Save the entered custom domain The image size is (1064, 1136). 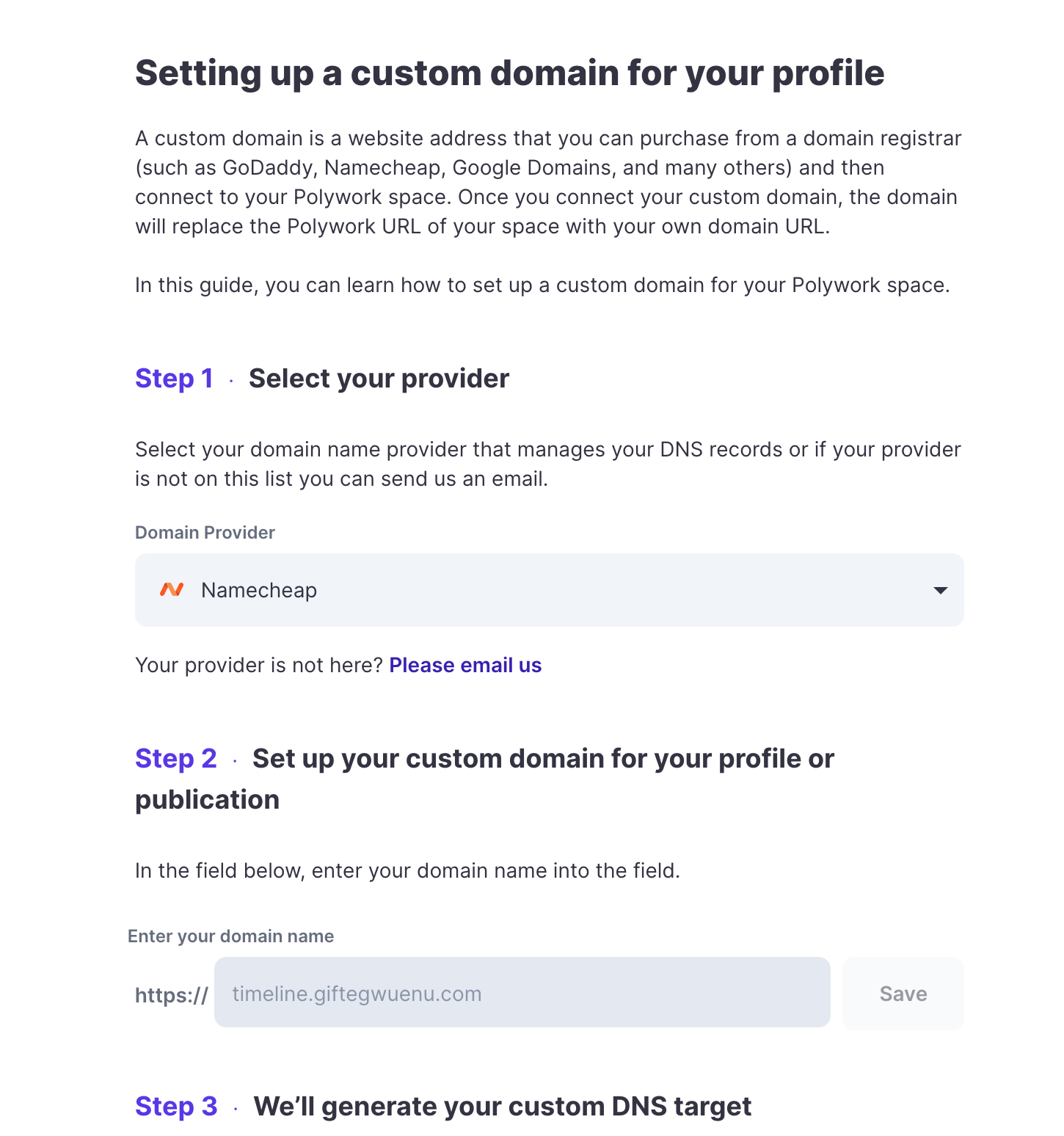(903, 993)
